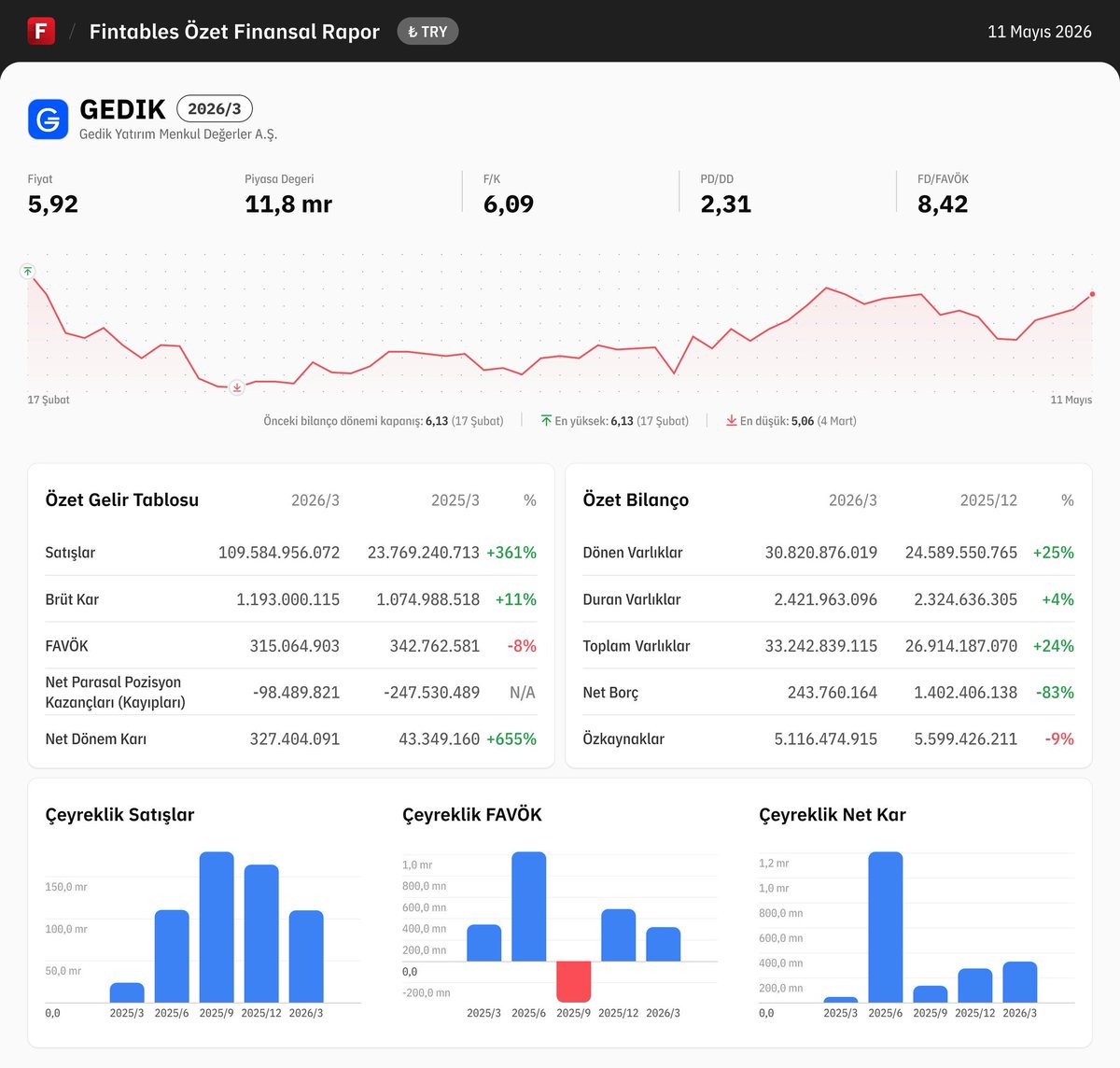Click the Özet Gelir Tablosu heading
Screen dimensions: 1120x1068
pos(122,500)
